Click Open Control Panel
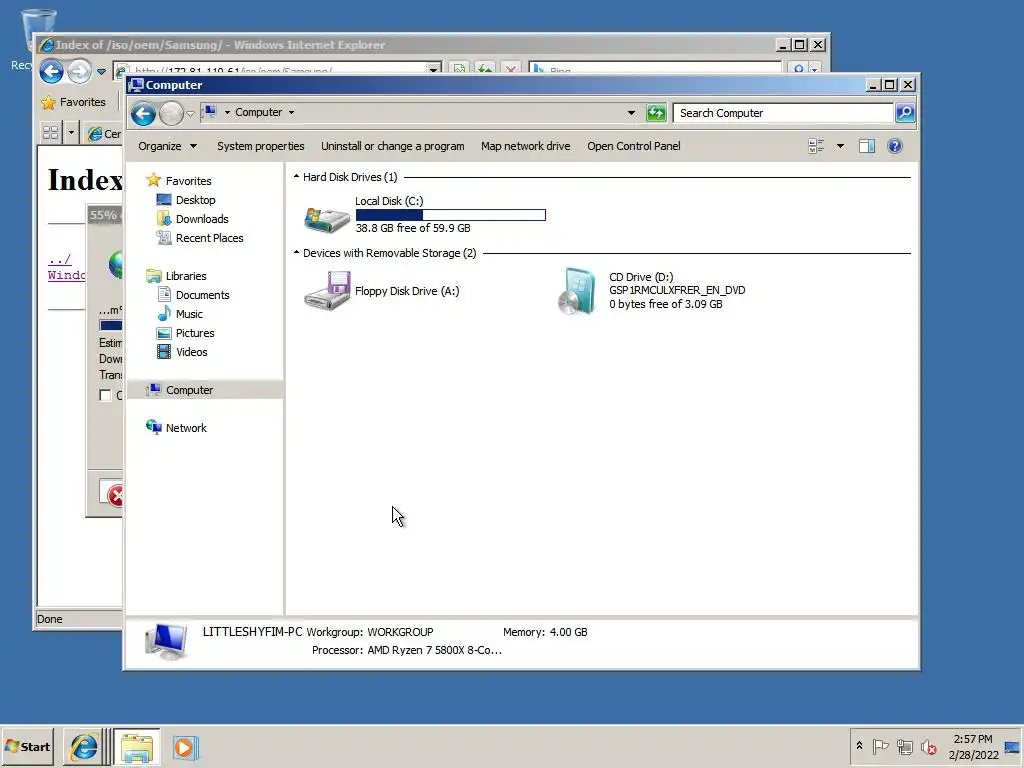 [x=633, y=146]
